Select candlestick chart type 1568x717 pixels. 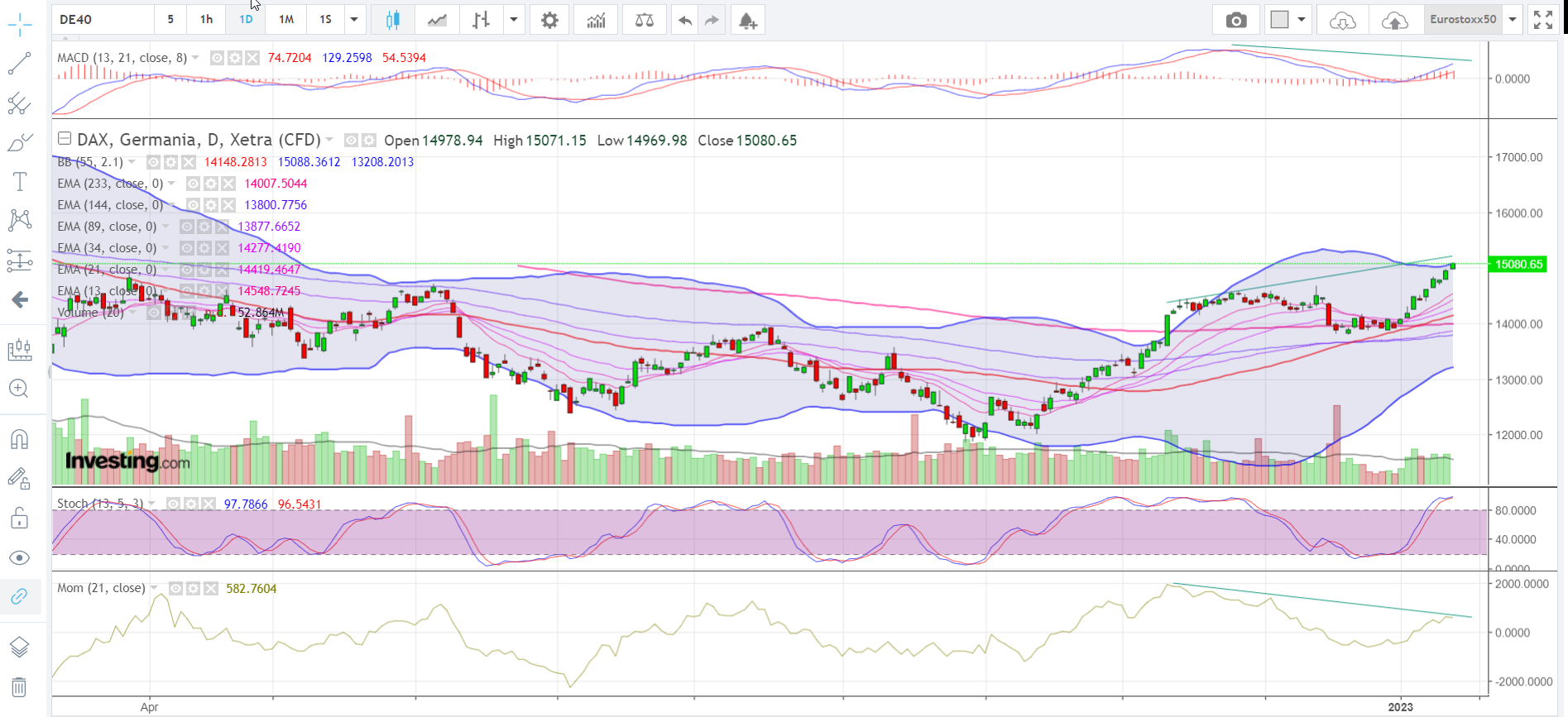pos(393,20)
